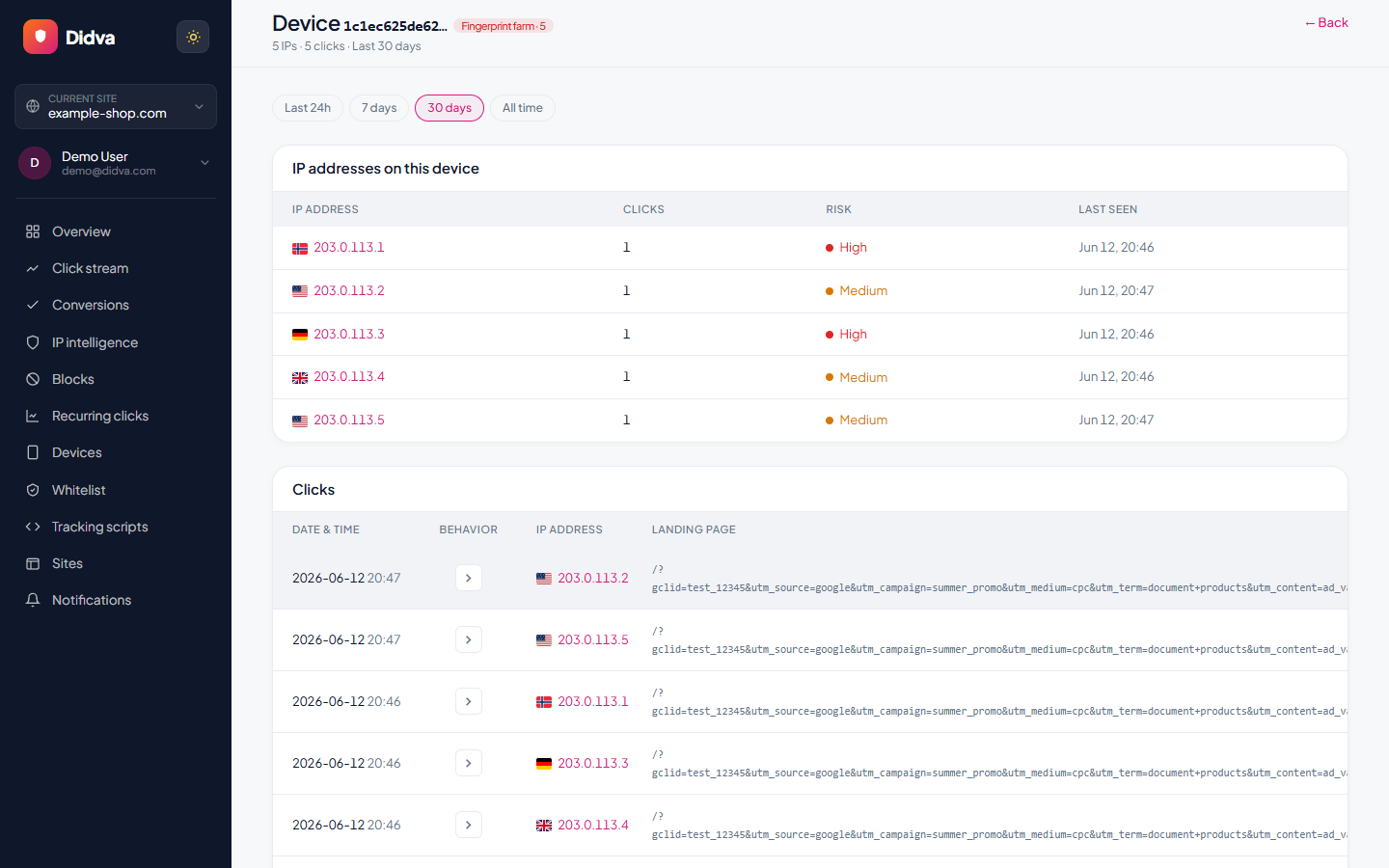
Task: Open 203.0.113.2 link in Clicks table
Action: [592, 578]
